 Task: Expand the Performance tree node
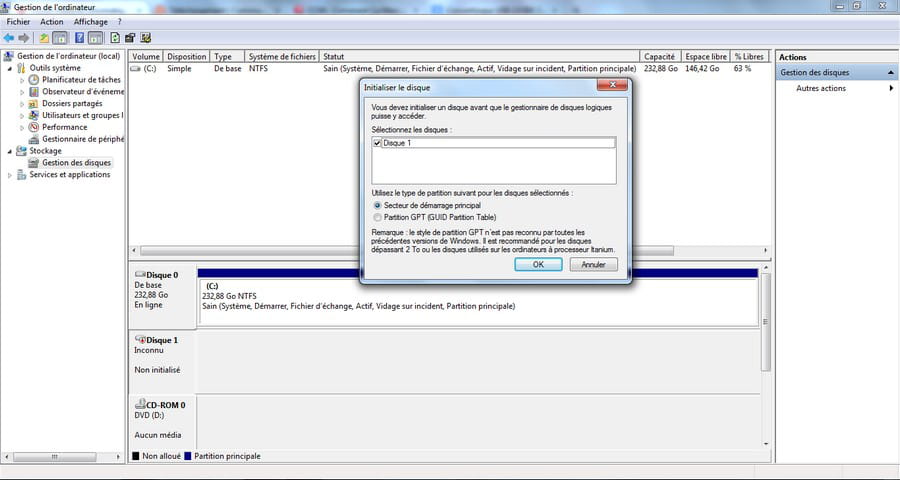pos(22,127)
